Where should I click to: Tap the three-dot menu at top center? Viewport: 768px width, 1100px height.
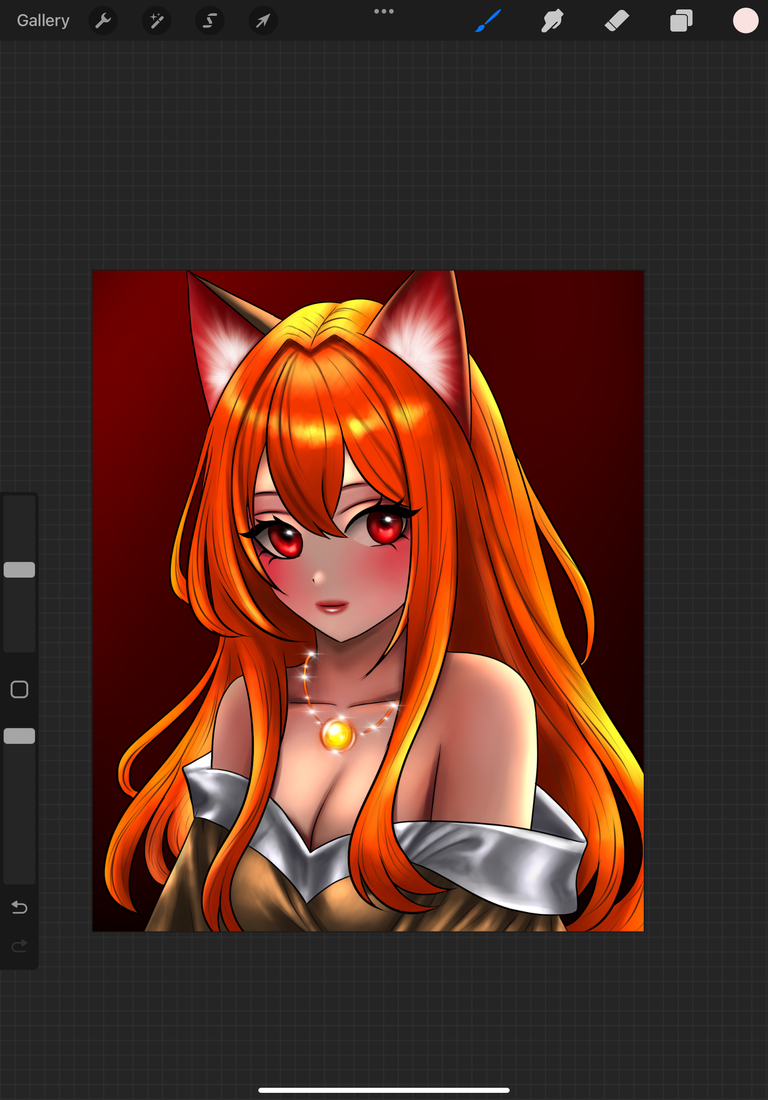click(384, 11)
